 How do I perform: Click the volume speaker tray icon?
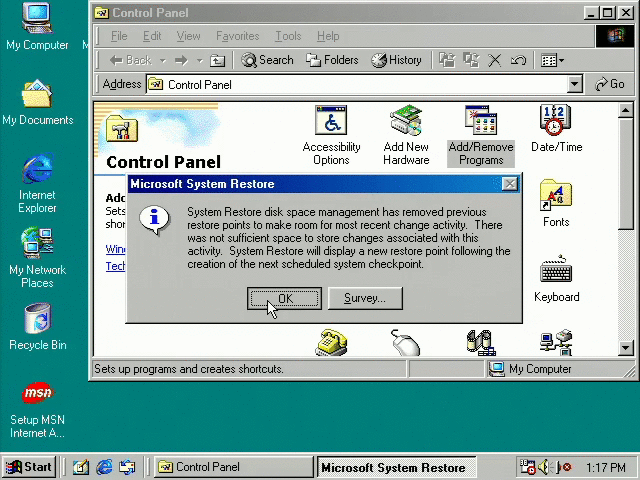(544, 467)
